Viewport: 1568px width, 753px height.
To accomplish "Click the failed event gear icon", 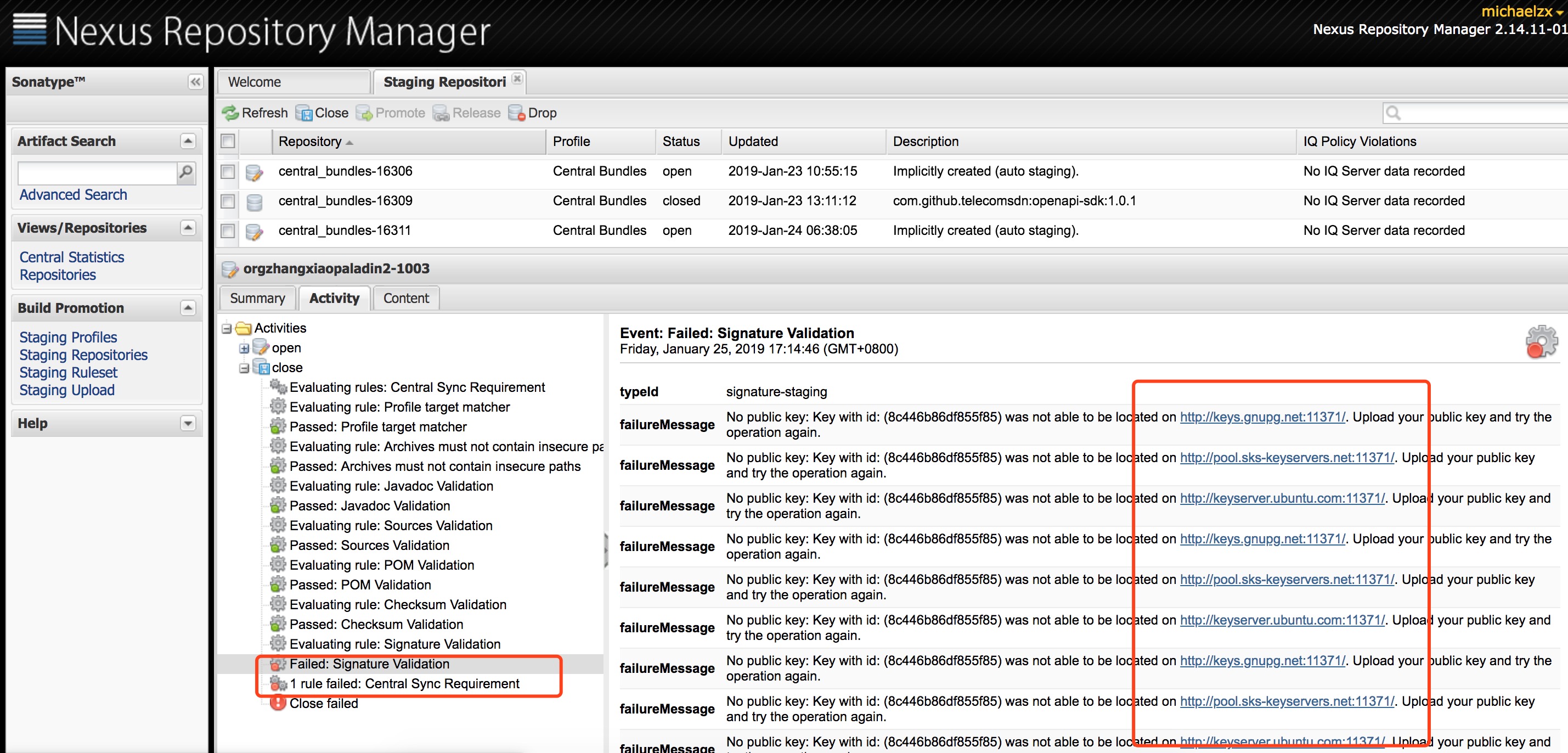I will click(1541, 341).
